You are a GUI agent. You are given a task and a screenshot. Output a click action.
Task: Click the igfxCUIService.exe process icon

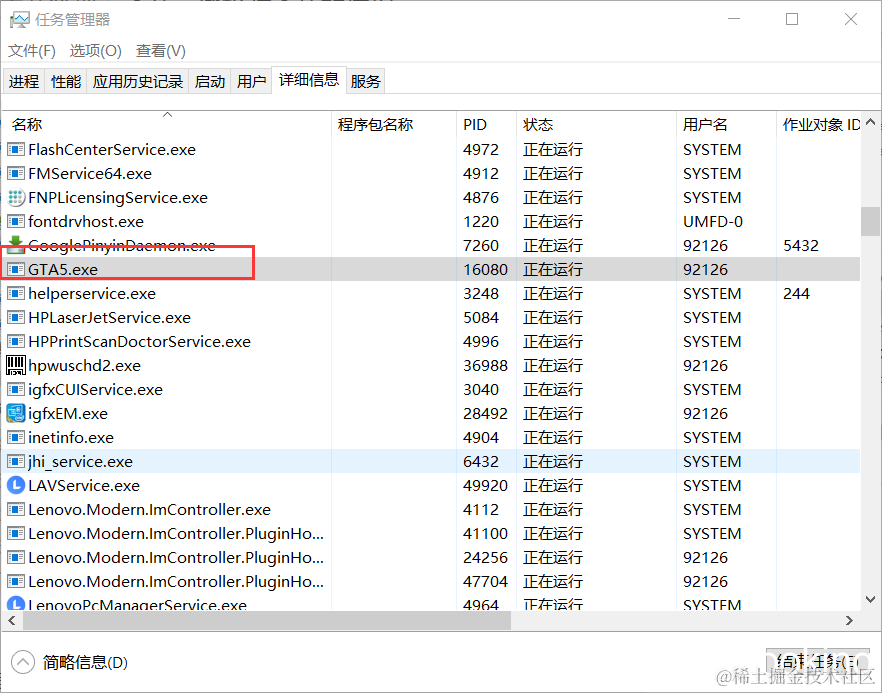pyautogui.click(x=16, y=390)
